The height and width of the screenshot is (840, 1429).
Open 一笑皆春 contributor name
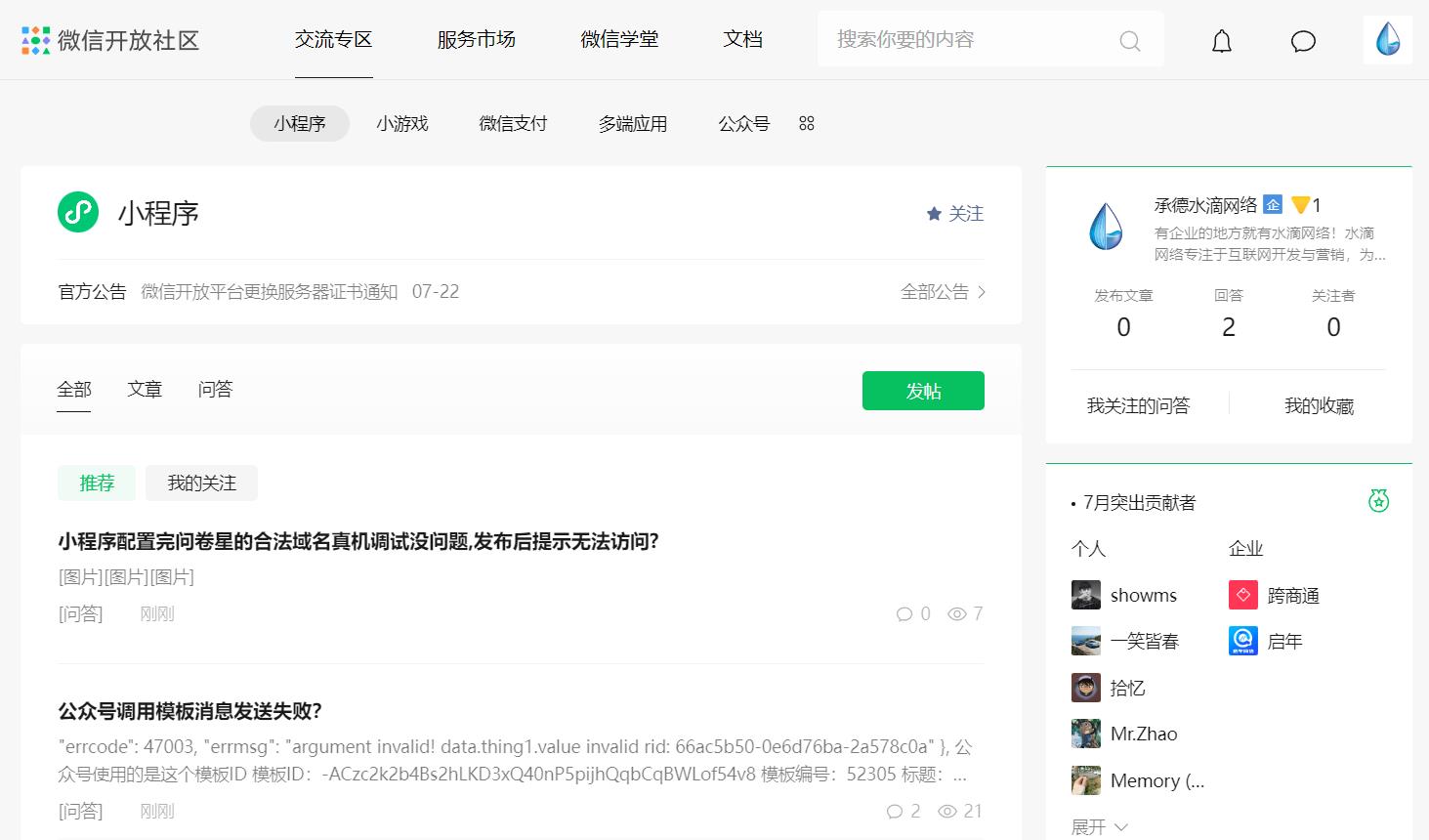click(x=1145, y=641)
